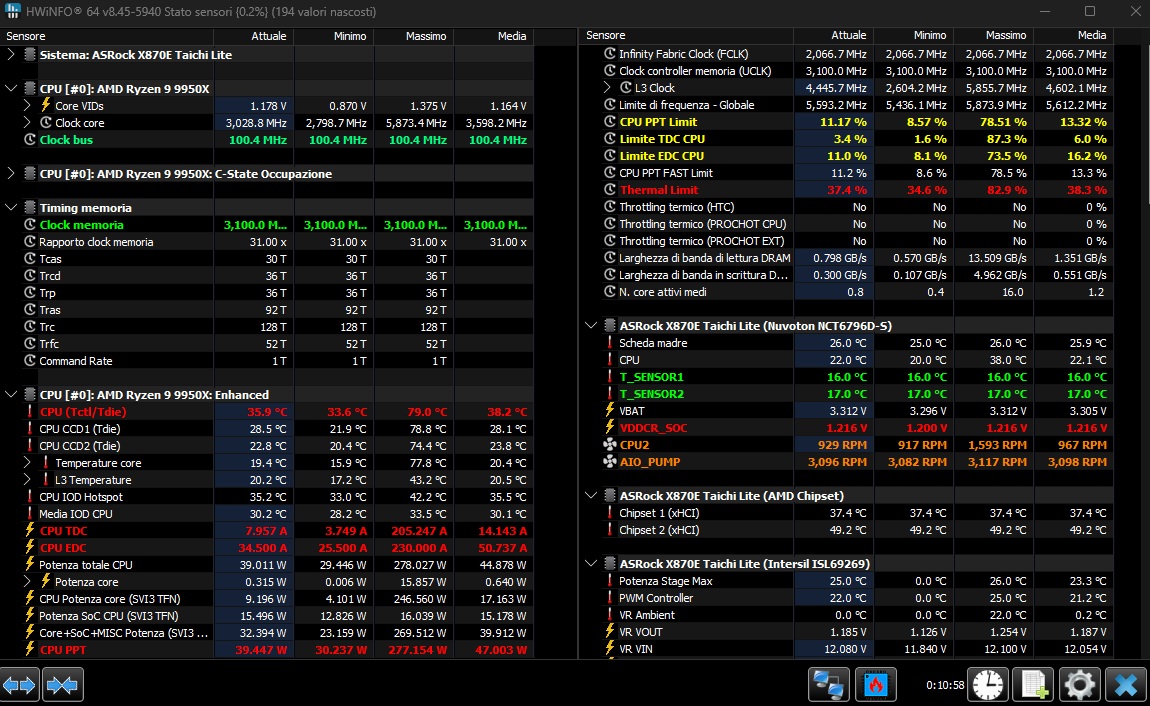Click the lightning icon beside Potenza totale CPU
1150x706 pixels.
(x=29, y=564)
